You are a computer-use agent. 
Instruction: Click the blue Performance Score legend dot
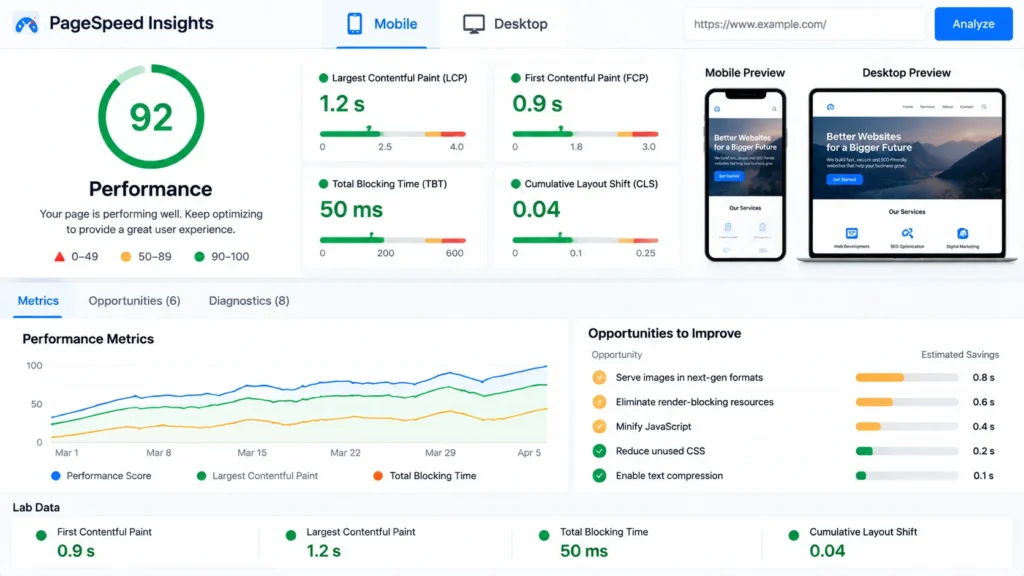56,476
